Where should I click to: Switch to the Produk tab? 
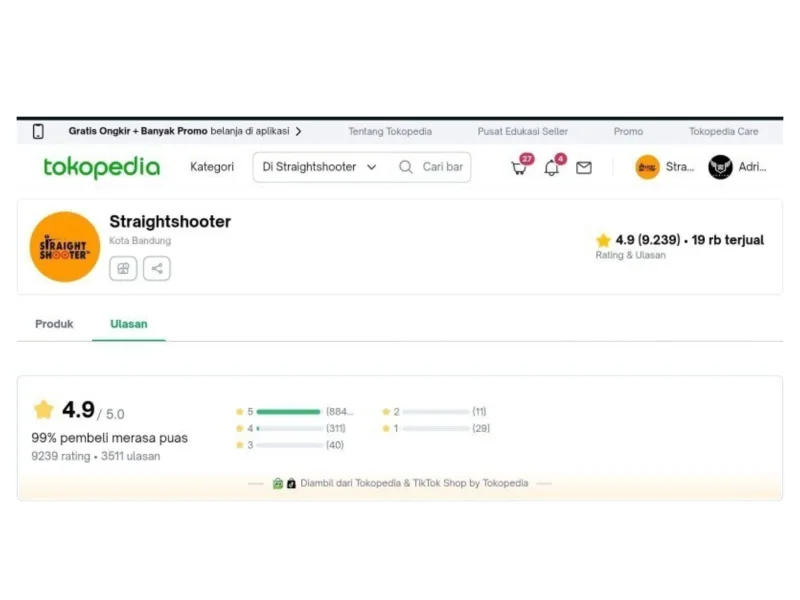click(x=54, y=324)
